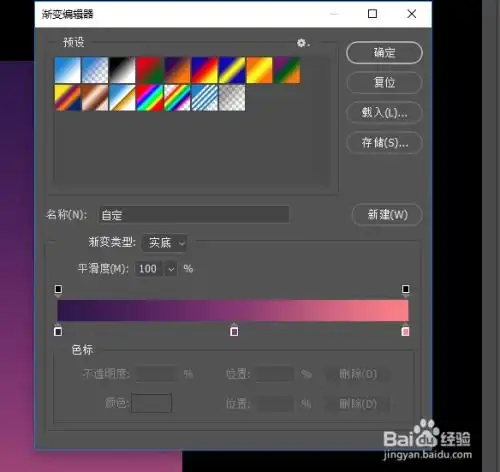This screenshot has height=472, width=500.
Task: Focus the 名称 name field showing 自定
Action: [x=194, y=214]
